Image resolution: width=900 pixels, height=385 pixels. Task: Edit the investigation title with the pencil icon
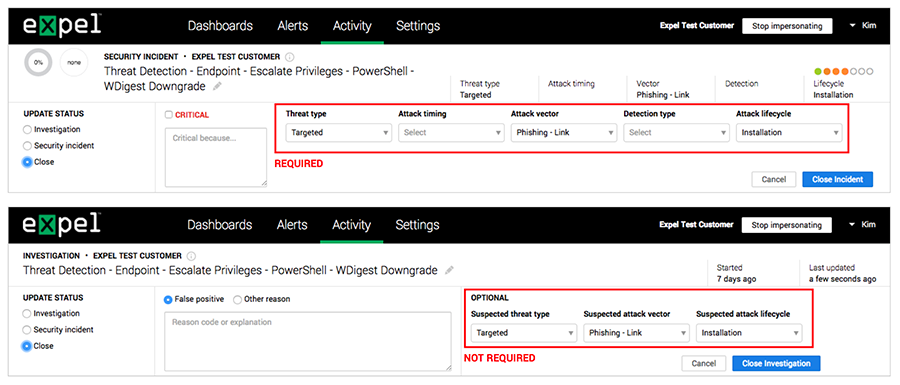[x=449, y=270]
